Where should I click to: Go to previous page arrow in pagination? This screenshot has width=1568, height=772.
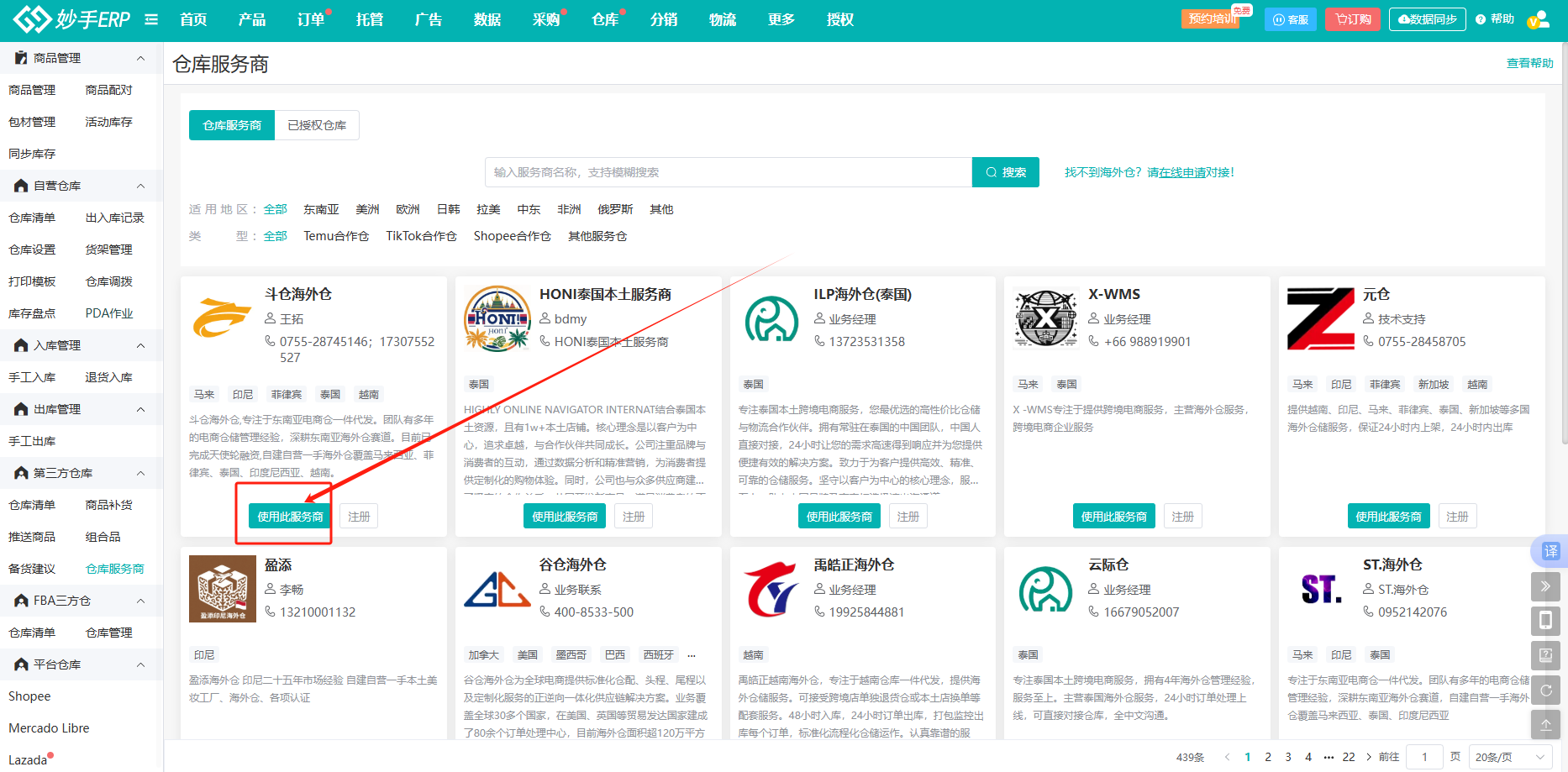1227,757
